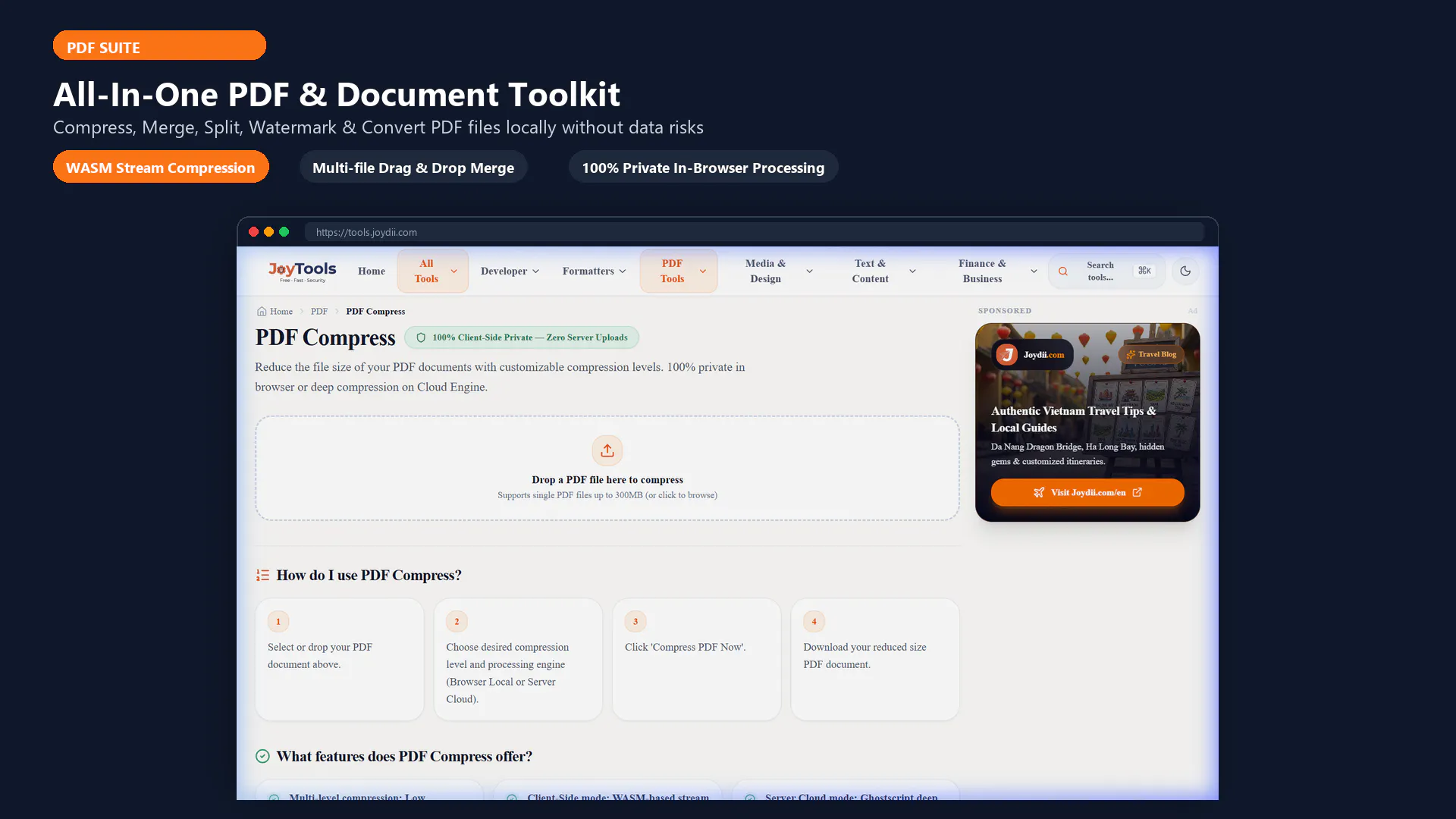The width and height of the screenshot is (1456, 819).
Task: Expand the Finance & Business chevron
Action: [x=1034, y=271]
